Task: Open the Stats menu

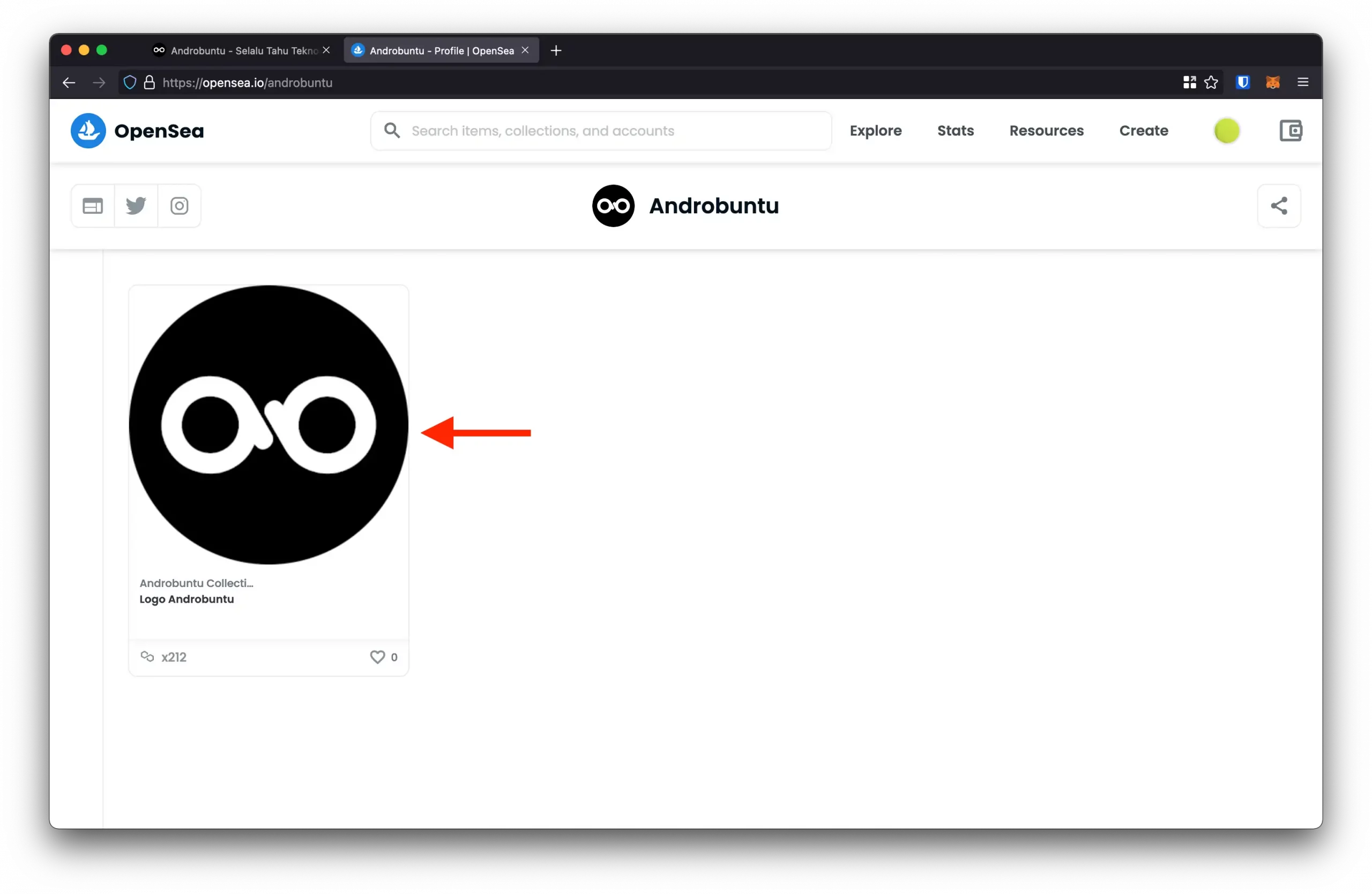Action: tap(955, 131)
